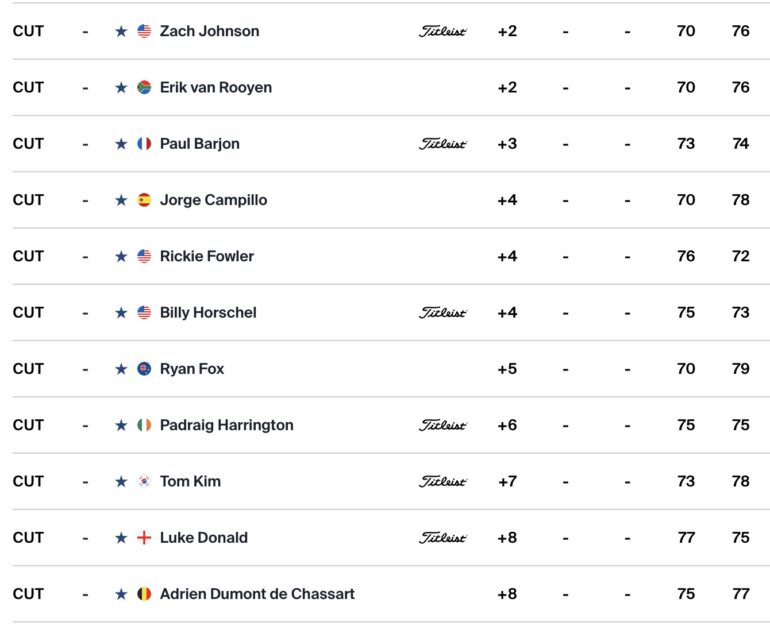Click the England flag beside Luke Donald
The height and width of the screenshot is (626, 770).
[x=144, y=537]
